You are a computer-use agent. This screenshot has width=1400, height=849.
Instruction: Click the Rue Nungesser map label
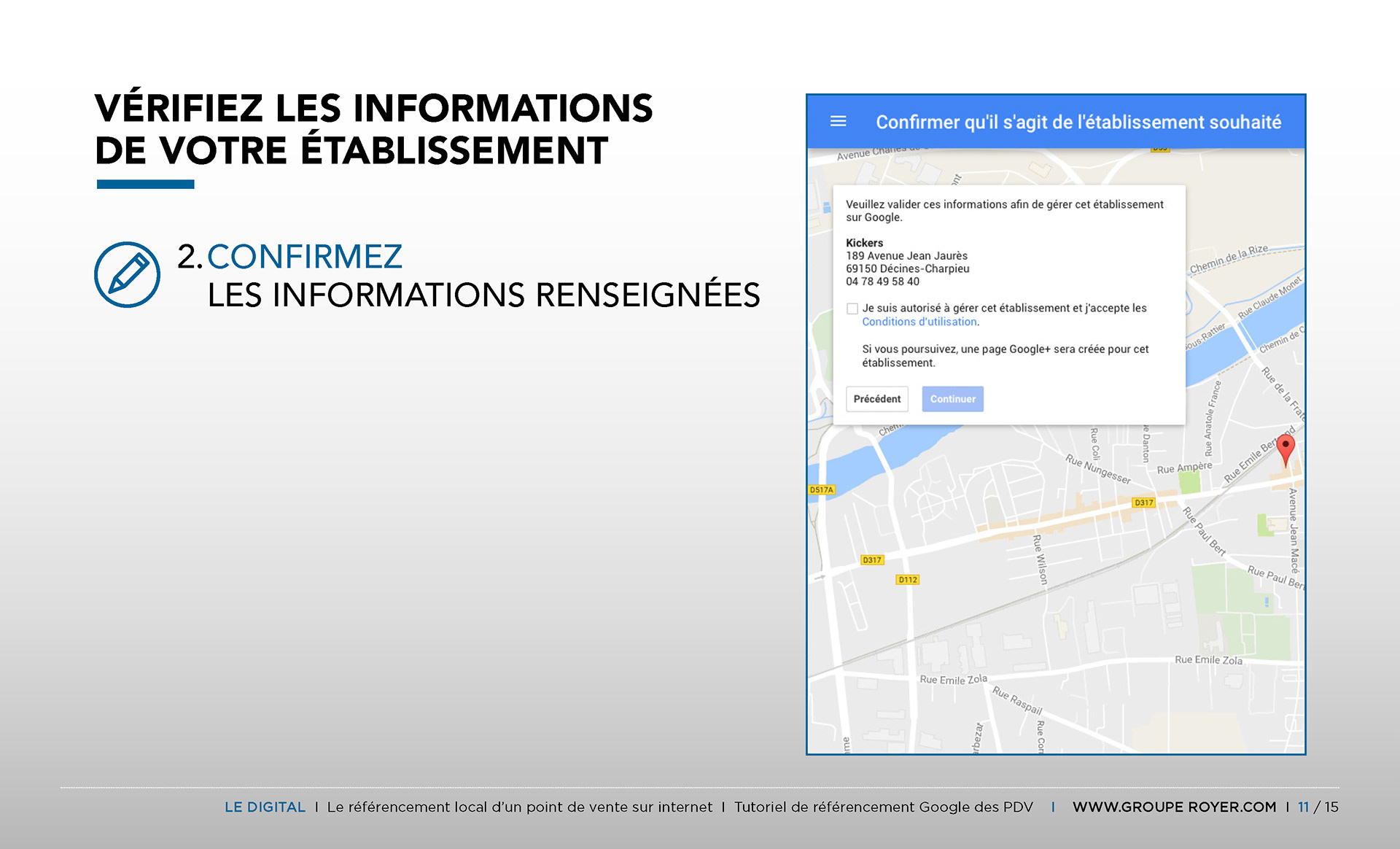point(1097,469)
